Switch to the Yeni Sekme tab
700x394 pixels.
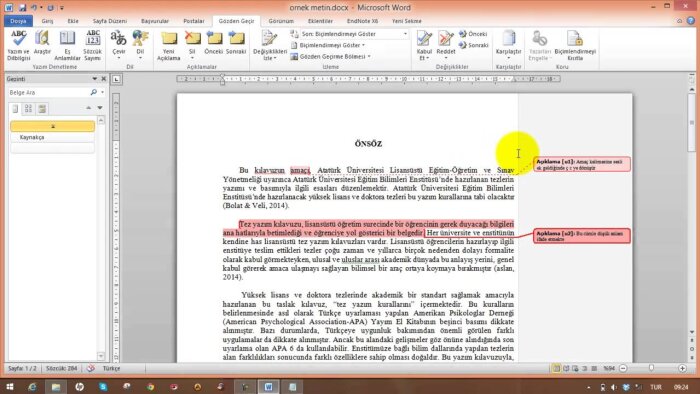pos(406,21)
